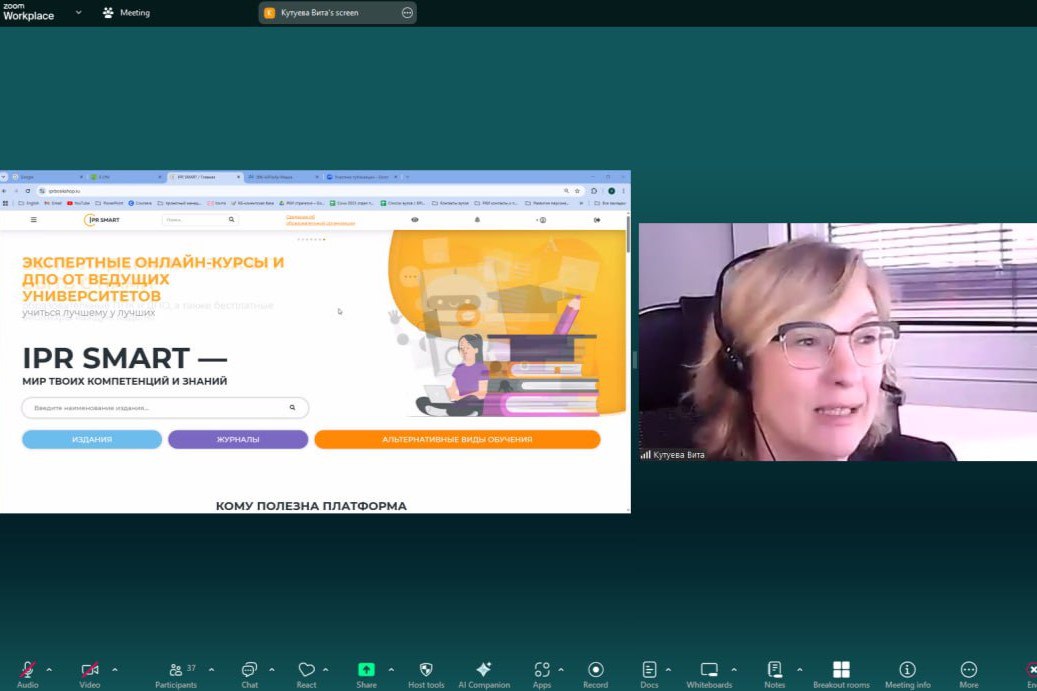Click the React heart icon
1037x691 pixels.
pos(306,670)
